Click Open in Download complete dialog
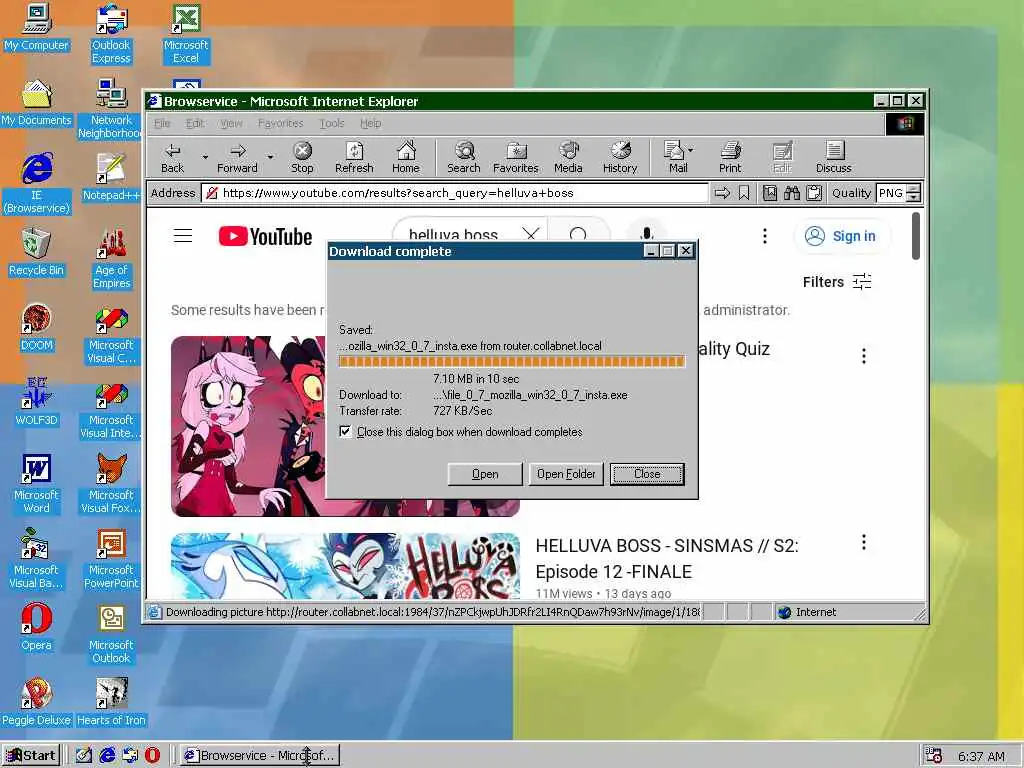This screenshot has height=768, width=1024. [x=485, y=474]
